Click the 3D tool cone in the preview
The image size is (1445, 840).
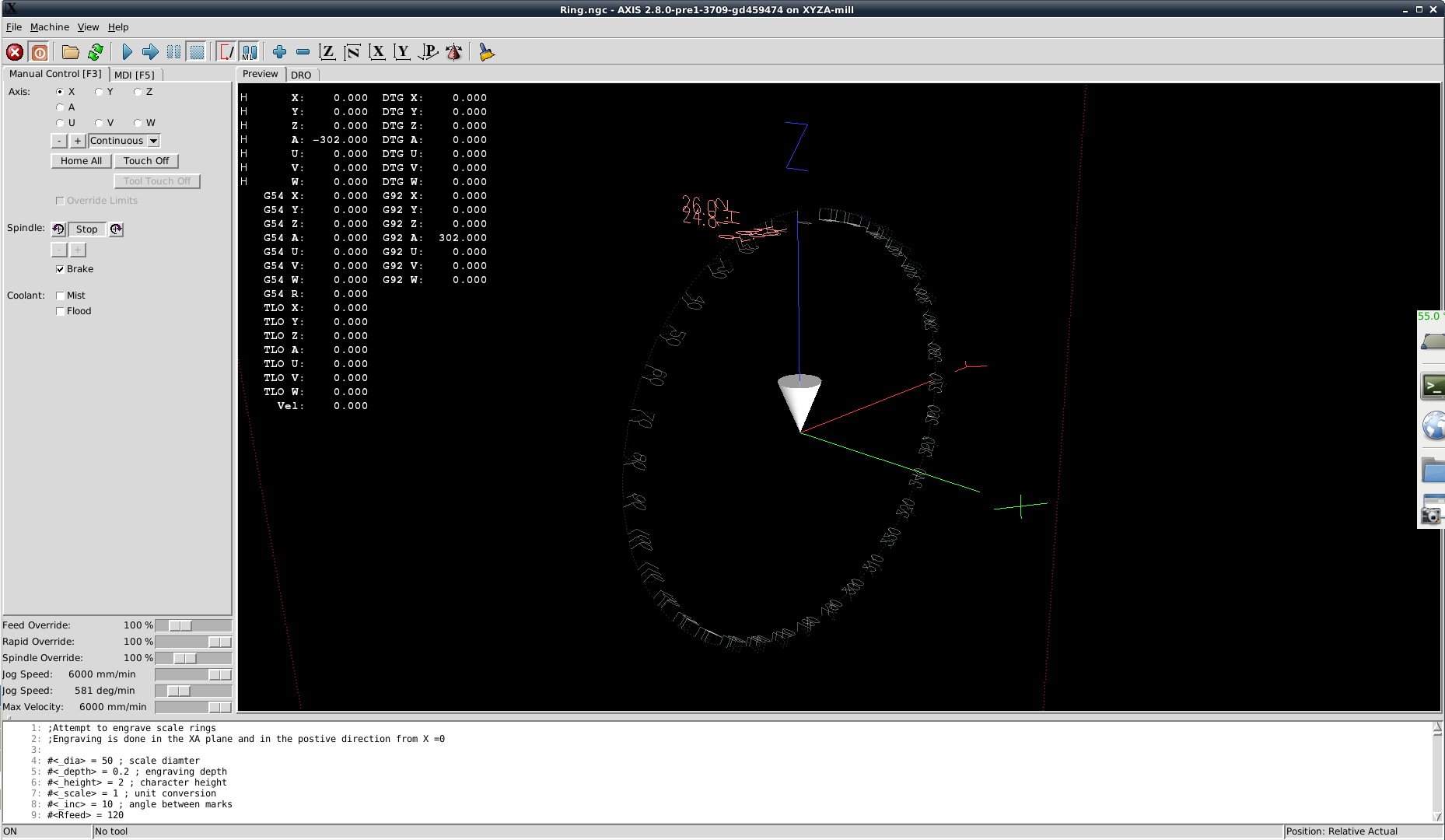(799, 403)
